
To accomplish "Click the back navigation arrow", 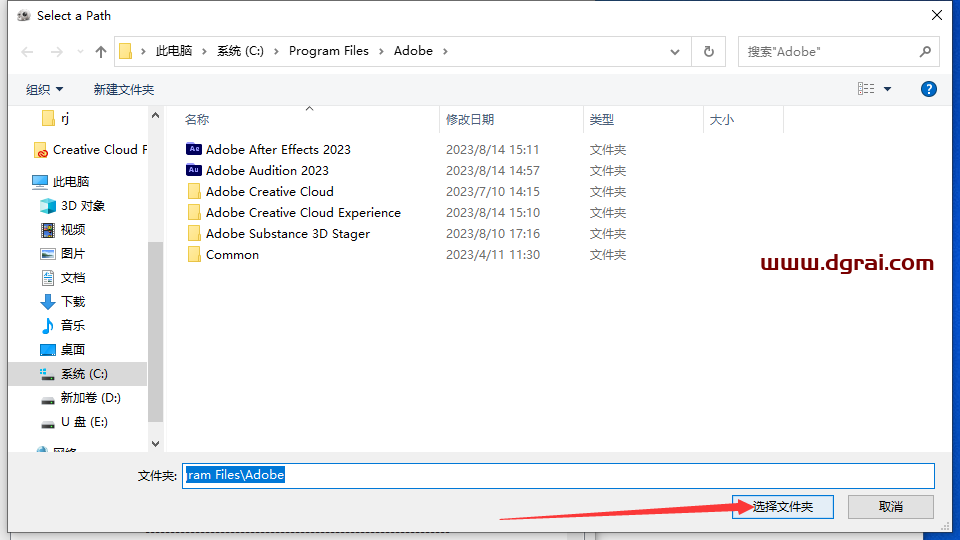I will coord(27,51).
